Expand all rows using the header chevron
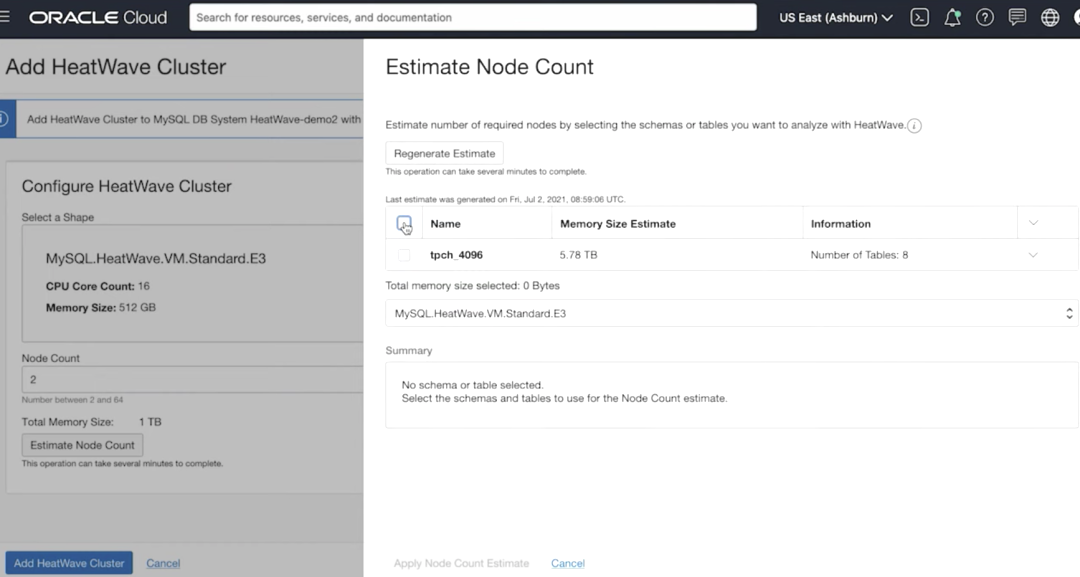Screen dimensions: 1080x577 click(1033, 223)
